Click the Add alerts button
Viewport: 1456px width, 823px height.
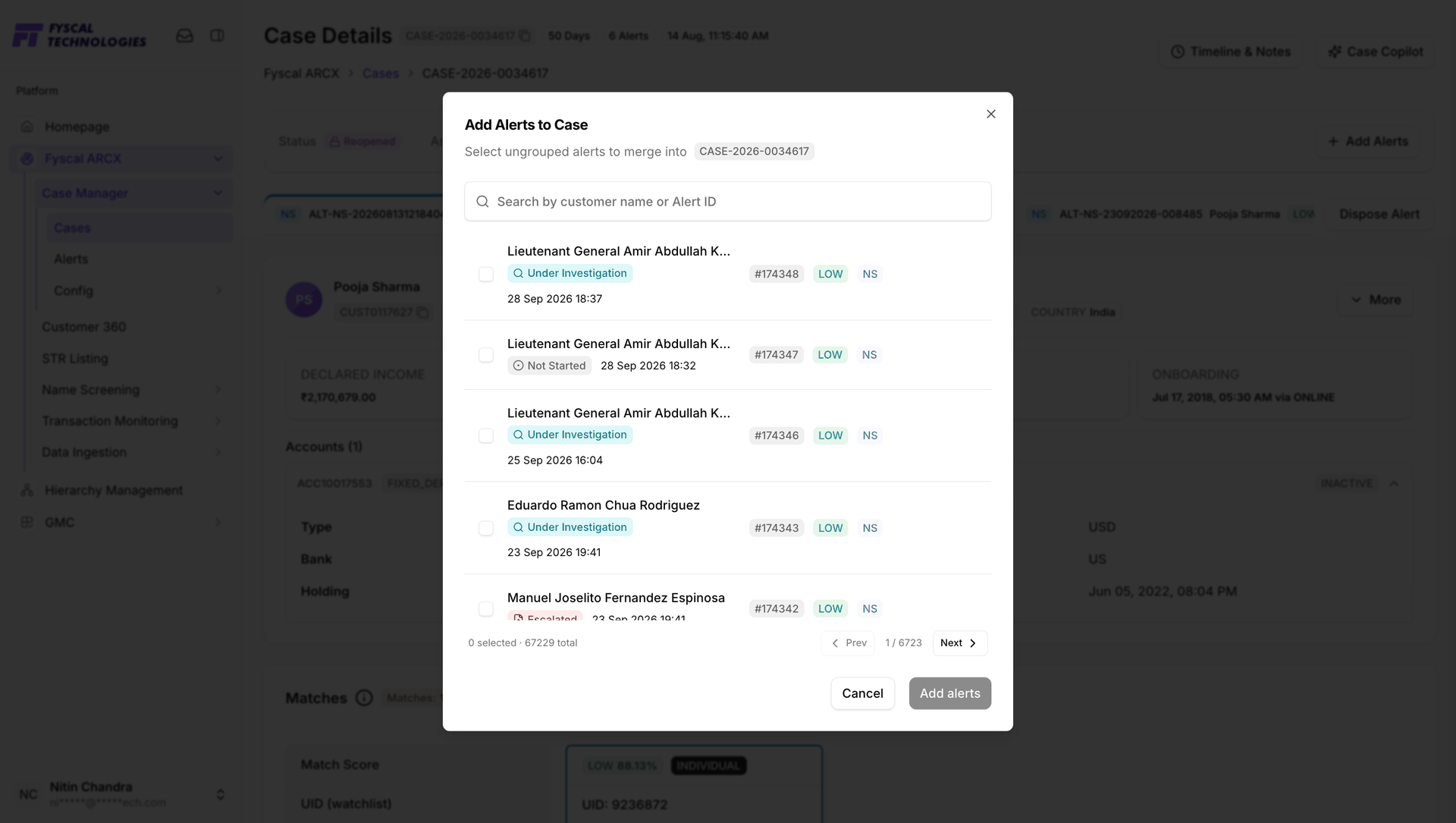click(x=949, y=693)
